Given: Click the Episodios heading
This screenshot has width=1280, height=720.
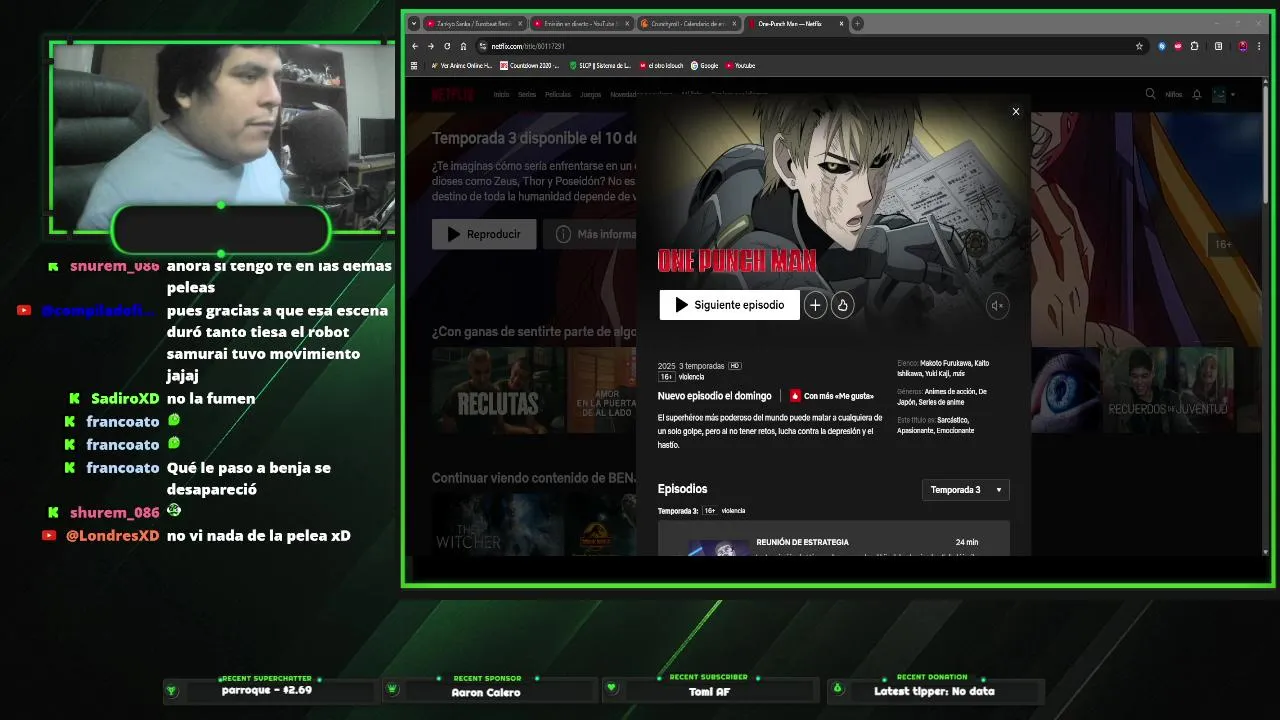Looking at the screenshot, I should (x=682, y=489).
